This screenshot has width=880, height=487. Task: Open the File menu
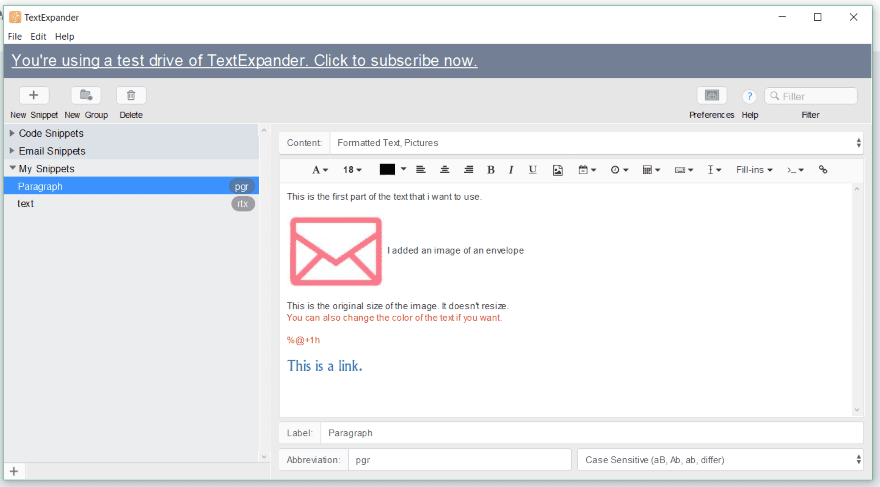15,36
